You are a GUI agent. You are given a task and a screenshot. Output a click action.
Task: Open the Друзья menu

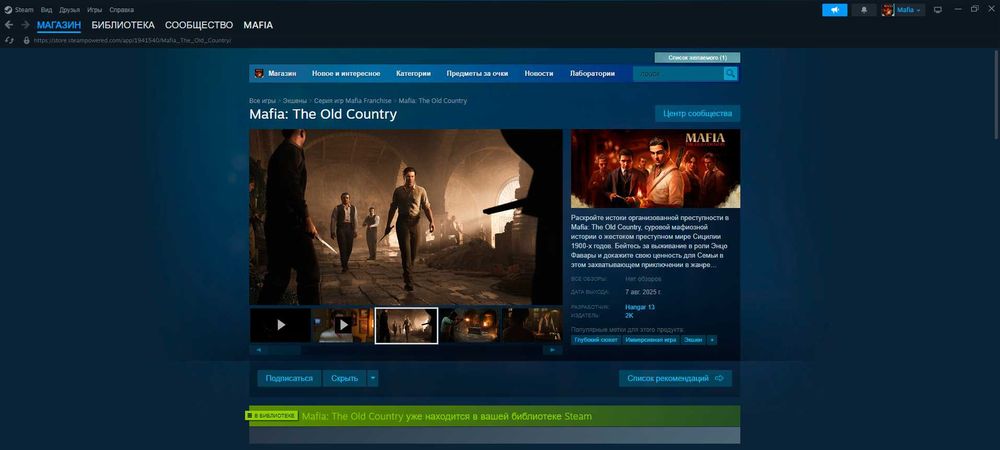[x=70, y=10]
